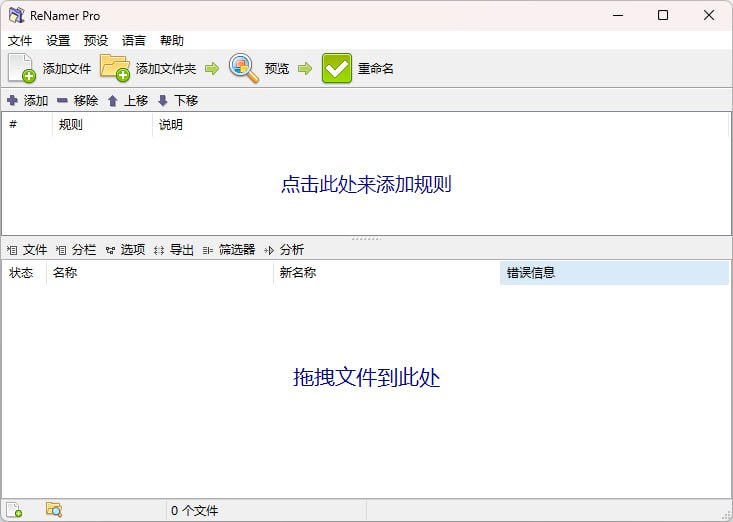The image size is (733, 522).
Task: Click the folder search icon in the status bar
Action: point(54,510)
